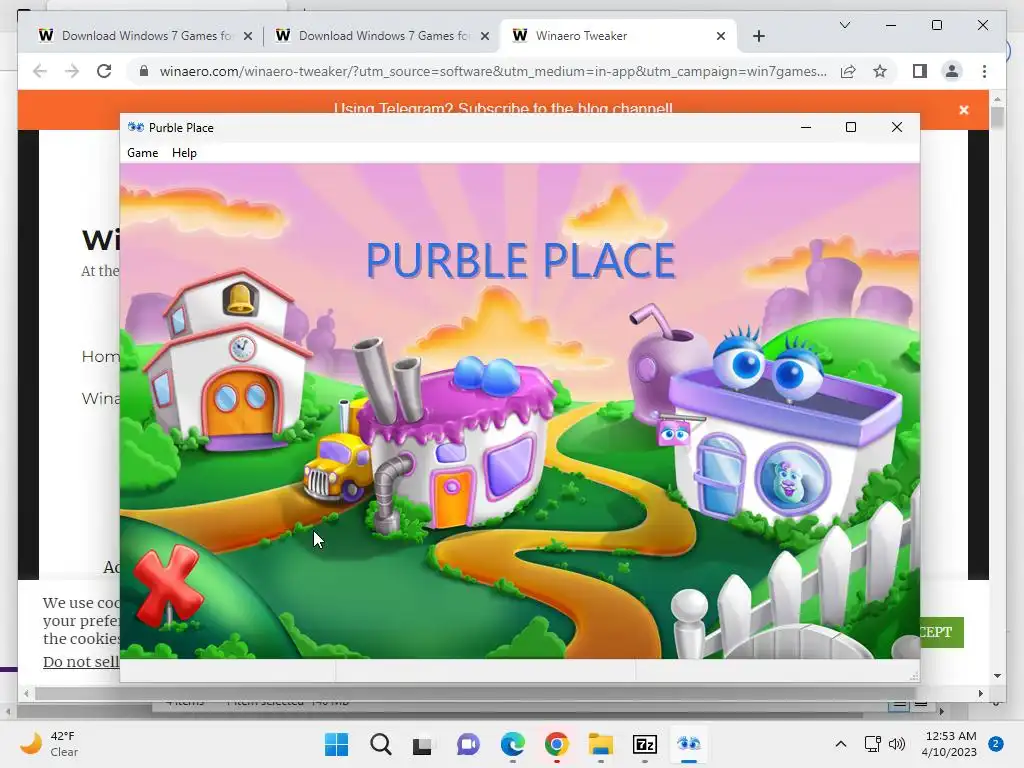Go back in Chrome

(x=40, y=71)
